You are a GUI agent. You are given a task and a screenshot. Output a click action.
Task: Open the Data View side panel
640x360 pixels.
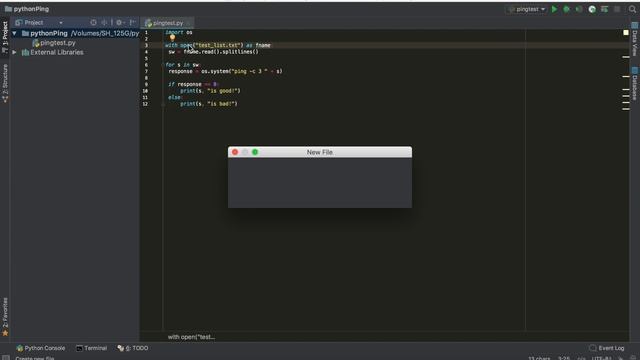635,39
